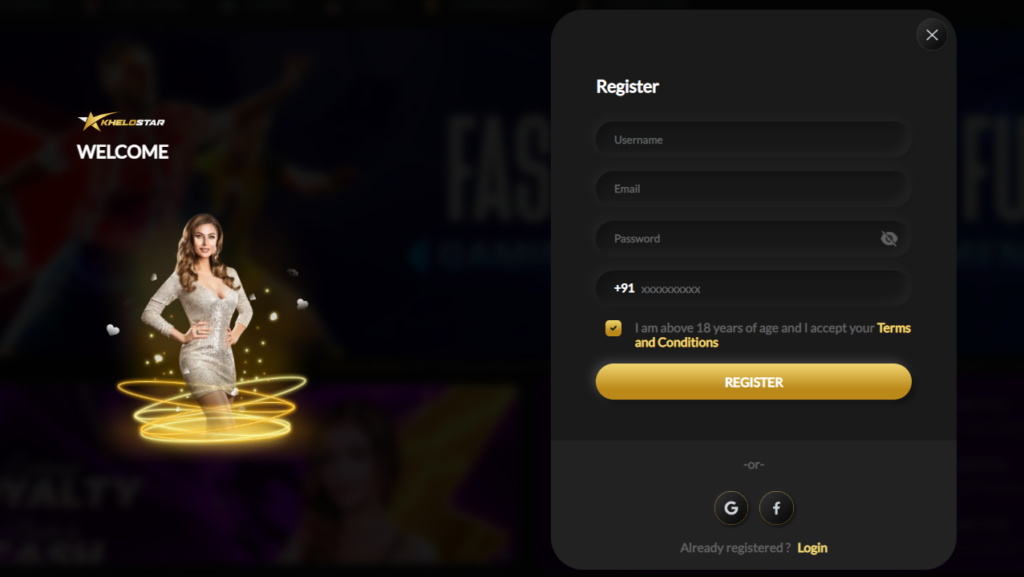Open the Terms and Conditions link
Screen dimensions: 1024x577
(773, 335)
